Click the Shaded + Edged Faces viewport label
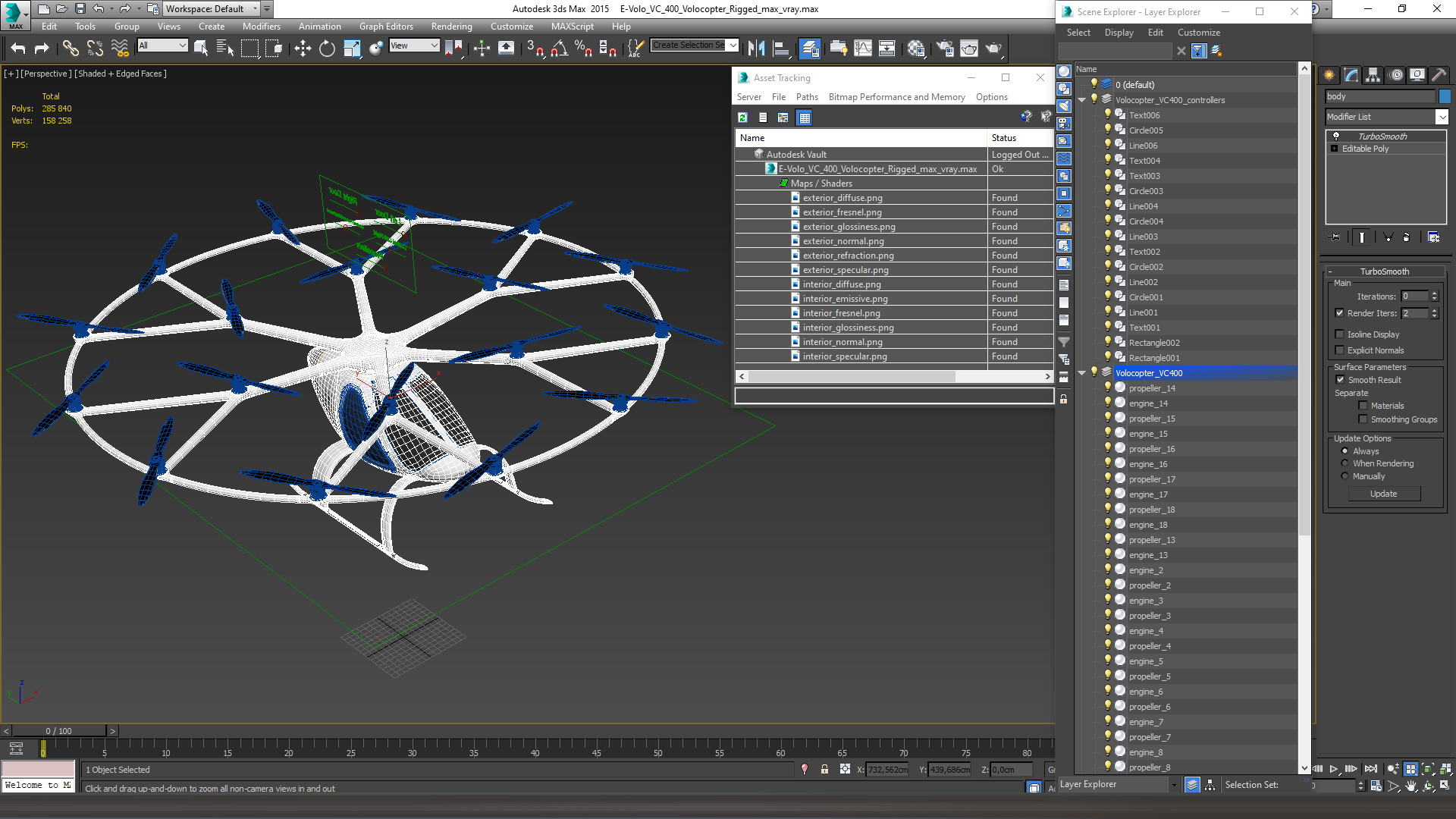Screen dimensions: 1456x819 coord(121,74)
